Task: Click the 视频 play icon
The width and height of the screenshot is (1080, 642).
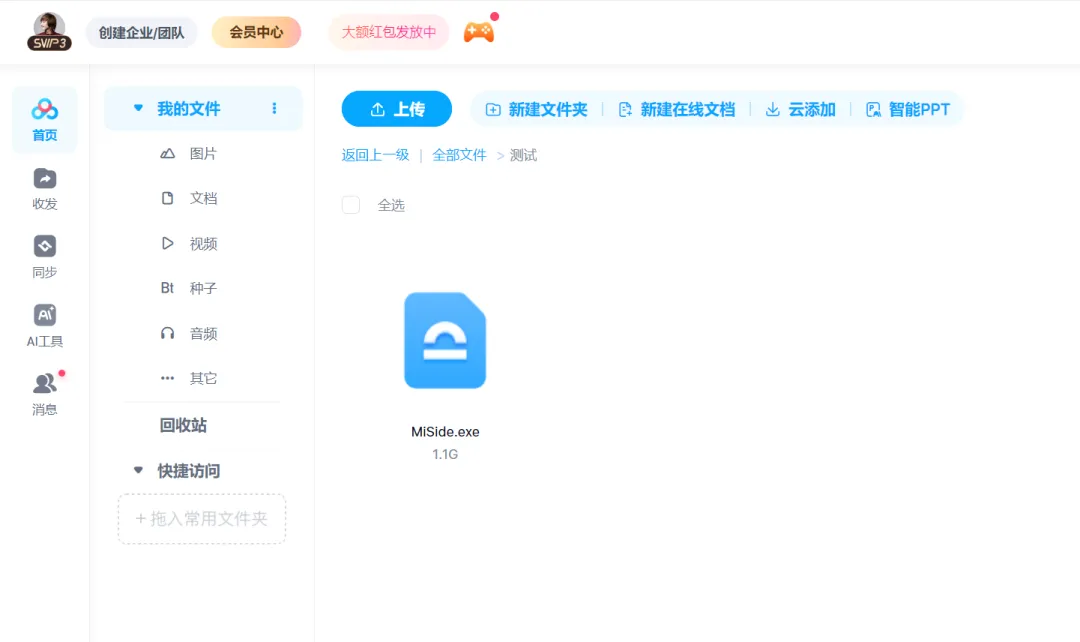Action: [167, 243]
